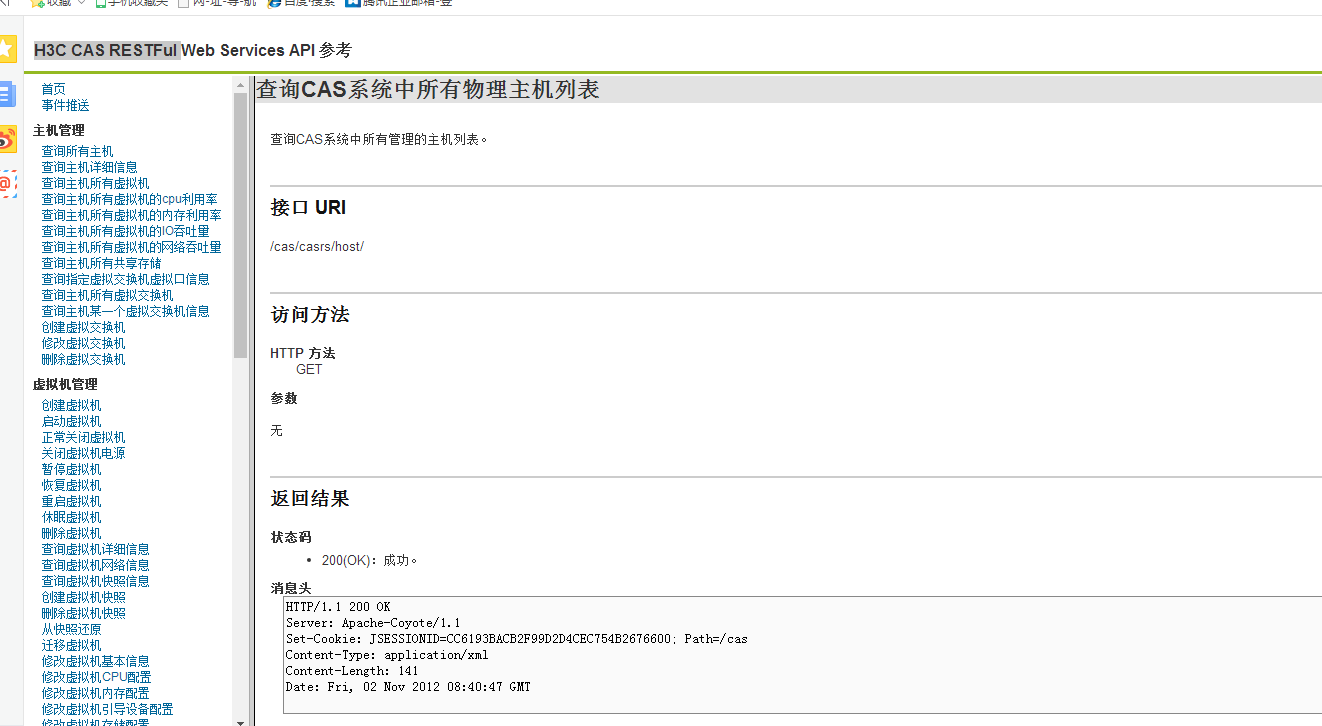Click the 返回结果 heading
Viewport: 1322px width, 726px height.
[310, 498]
